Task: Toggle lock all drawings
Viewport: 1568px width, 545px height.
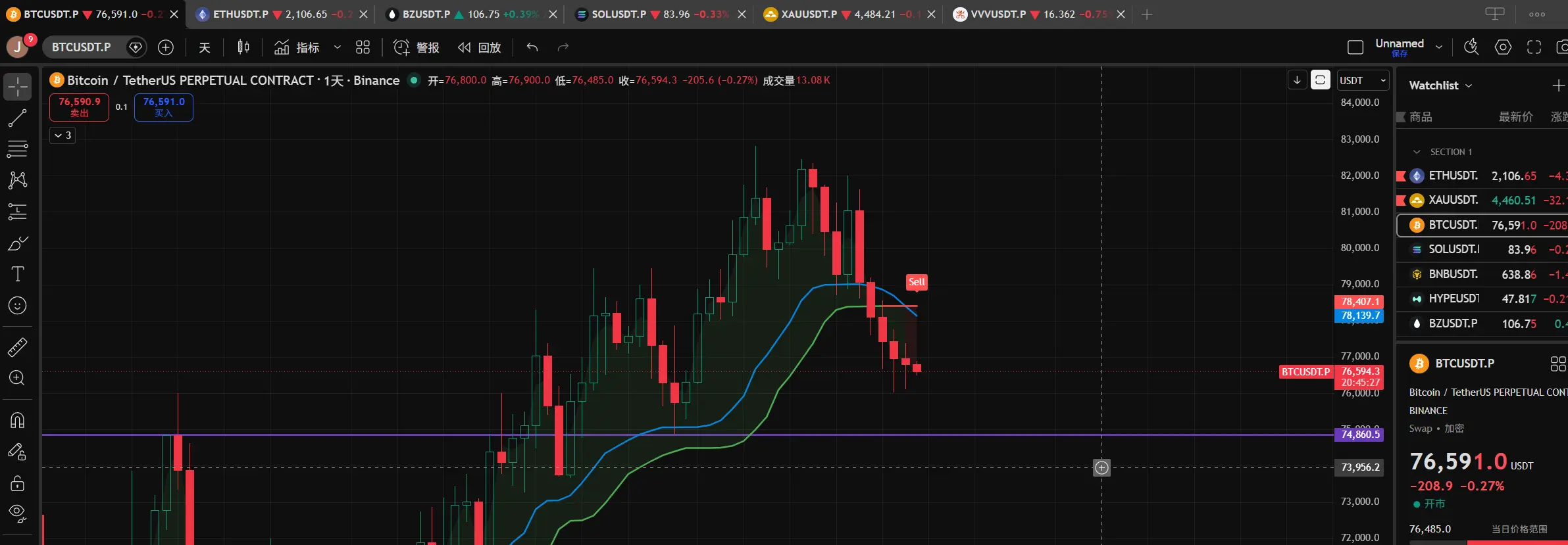Action: click(18, 483)
